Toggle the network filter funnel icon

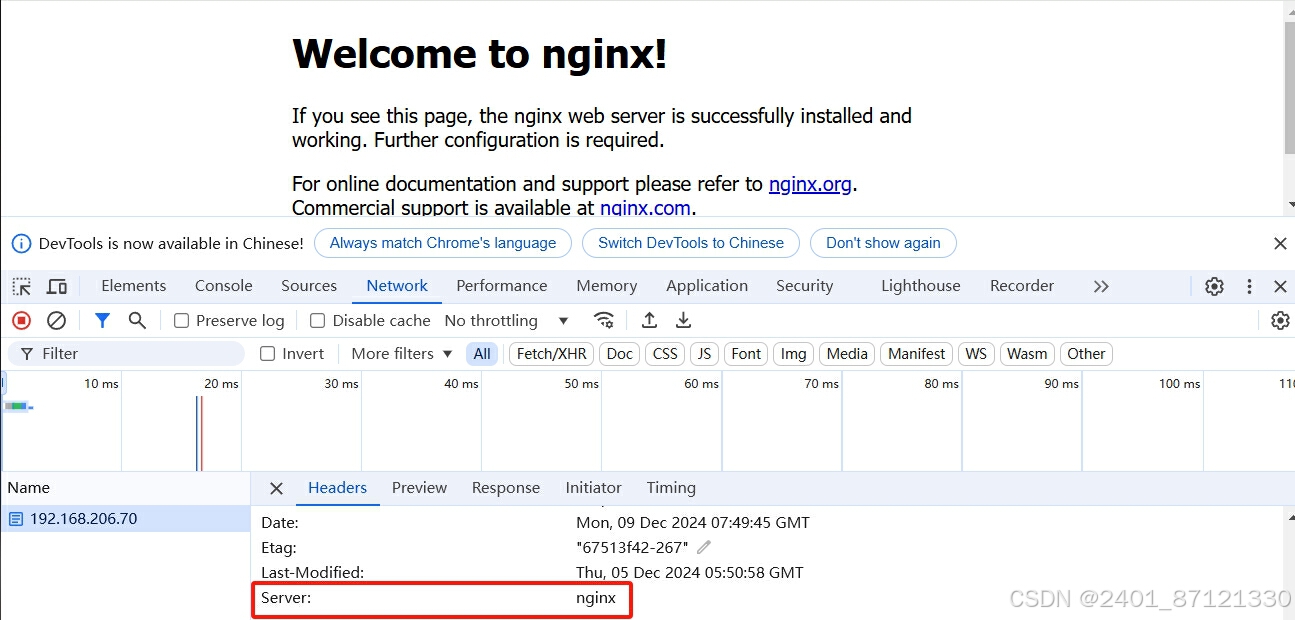click(102, 321)
